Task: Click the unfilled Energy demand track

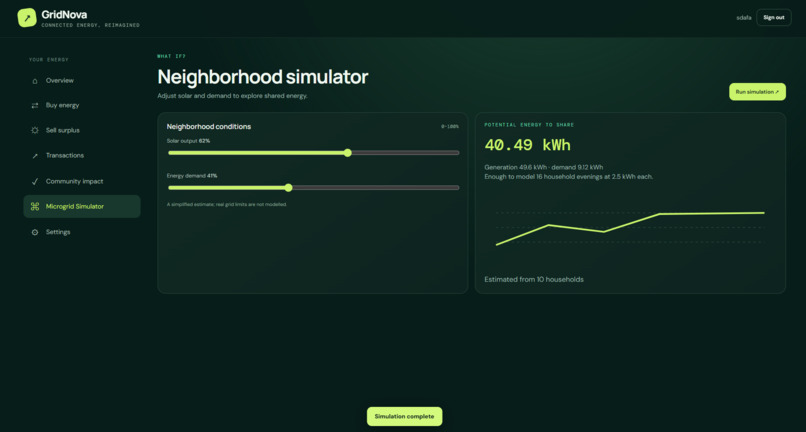Action: pyautogui.click(x=376, y=188)
